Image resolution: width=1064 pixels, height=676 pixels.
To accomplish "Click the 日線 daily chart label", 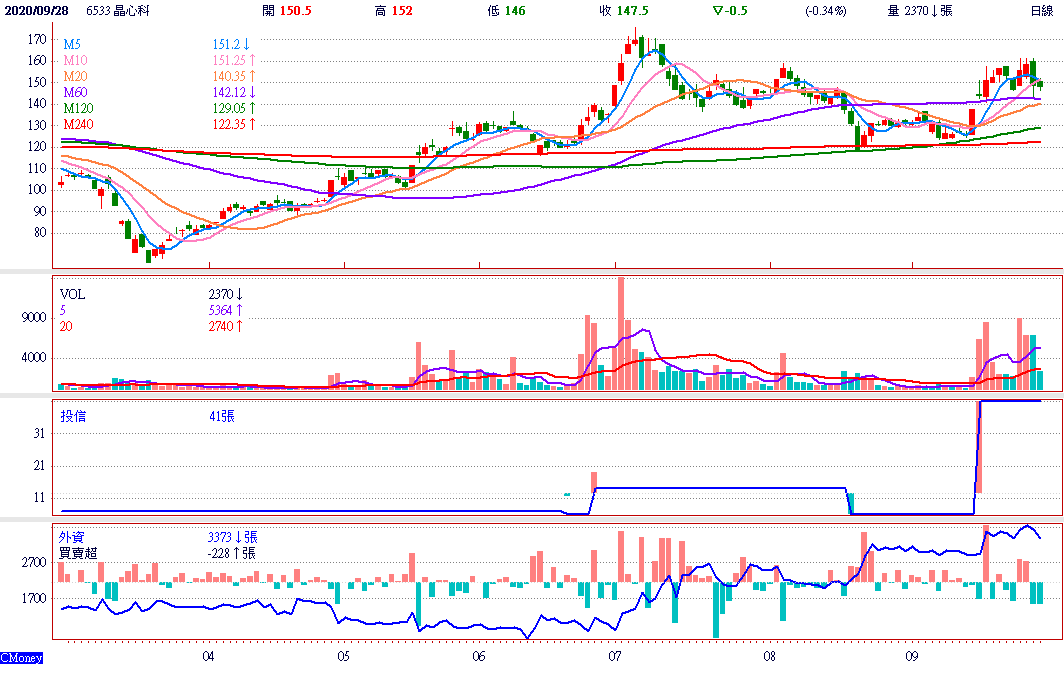I will coord(1042,11).
